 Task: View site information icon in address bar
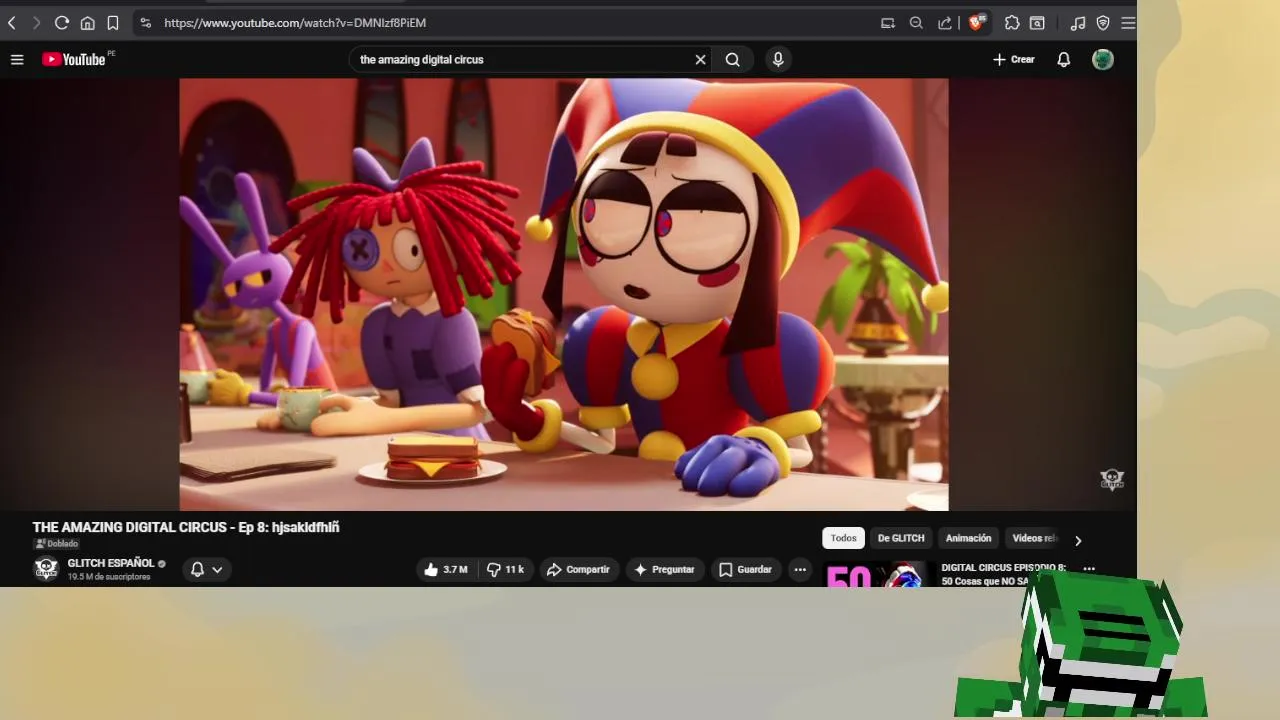(x=145, y=22)
